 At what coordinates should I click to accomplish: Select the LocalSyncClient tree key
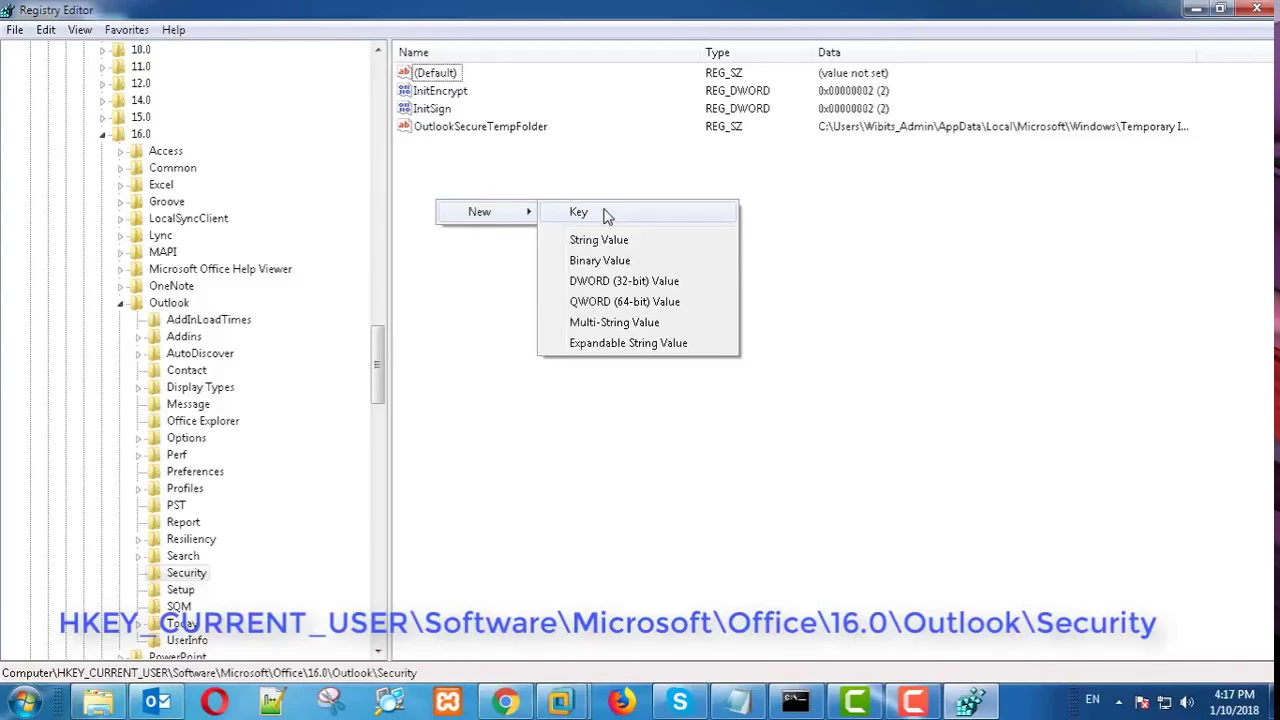click(188, 218)
